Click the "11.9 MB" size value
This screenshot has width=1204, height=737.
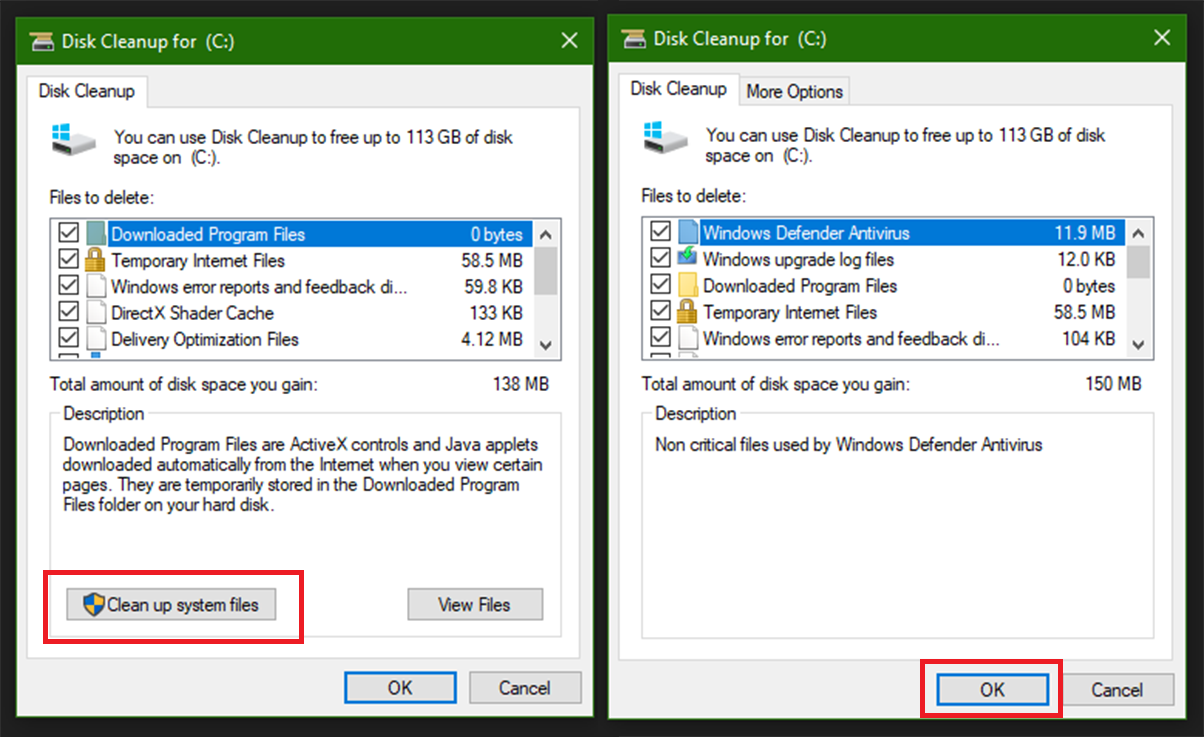click(x=1084, y=233)
